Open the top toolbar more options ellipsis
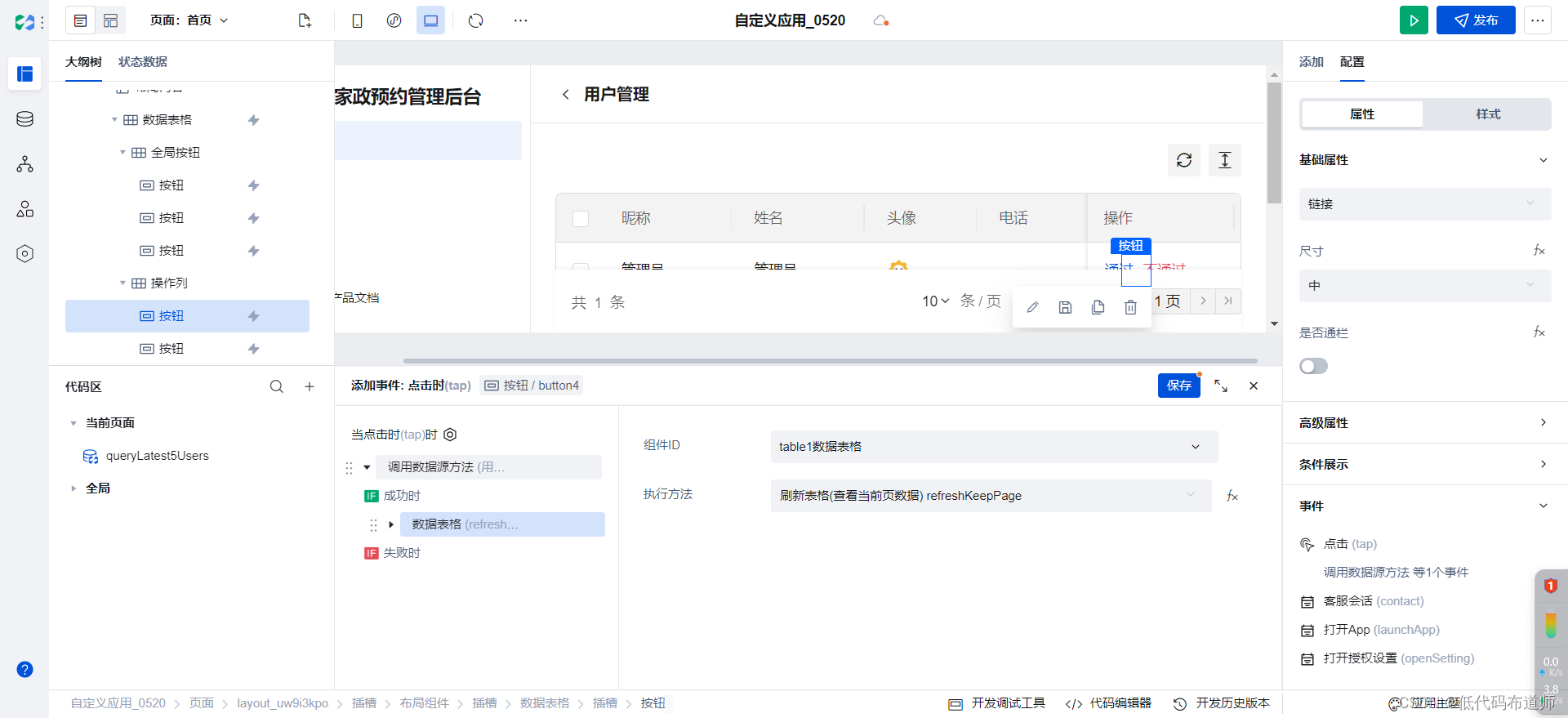Image resolution: width=1568 pixels, height=718 pixels. pyautogui.click(x=520, y=20)
